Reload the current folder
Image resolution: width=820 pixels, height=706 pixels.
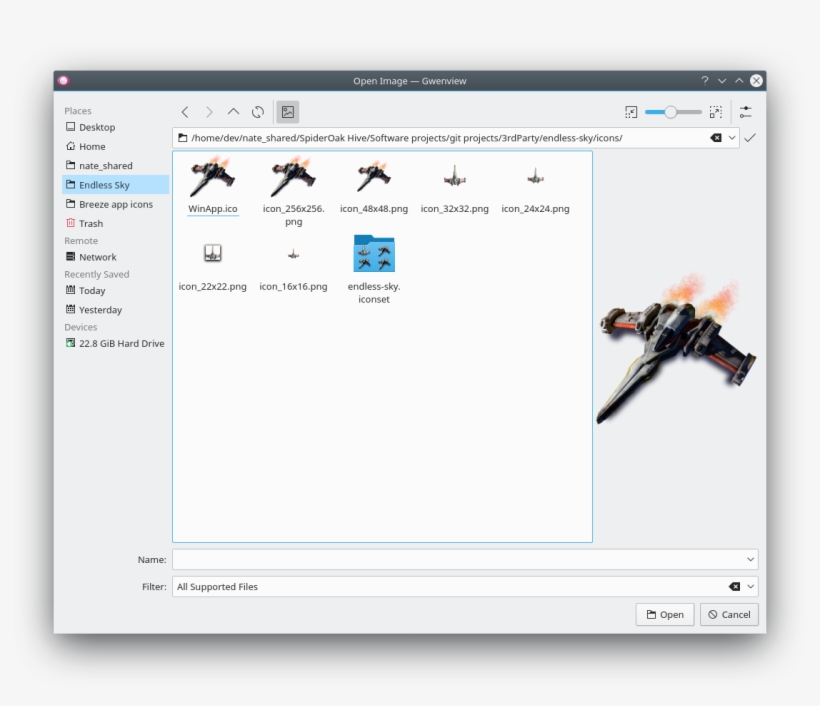[x=258, y=112]
